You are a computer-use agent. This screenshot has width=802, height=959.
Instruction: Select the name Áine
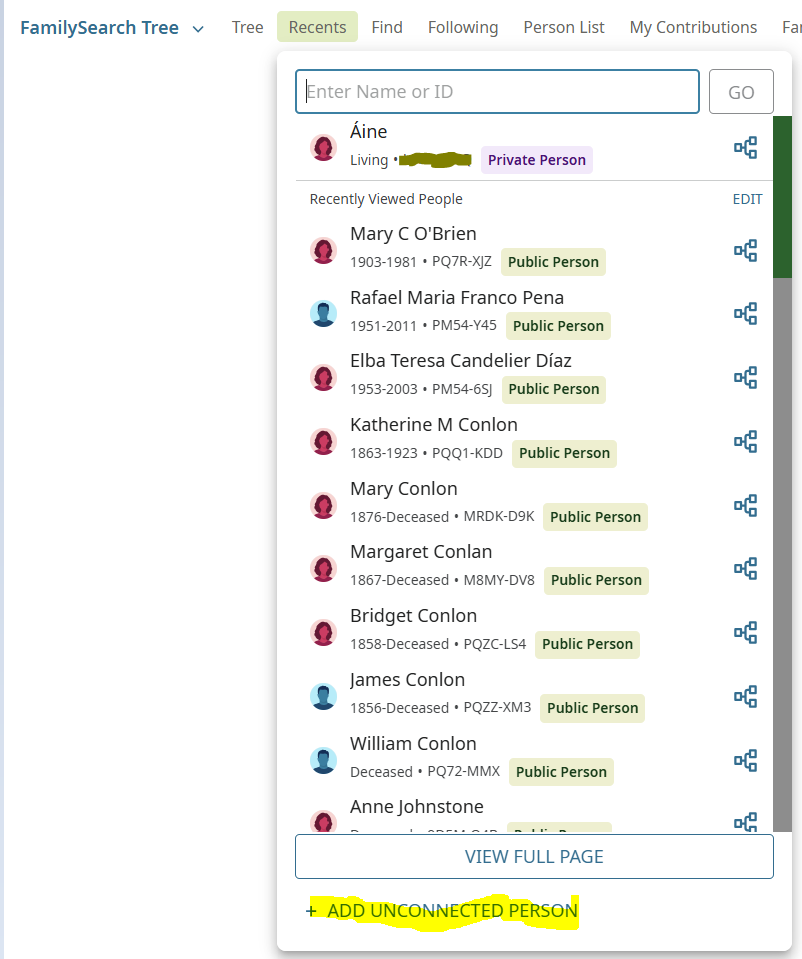[368, 131]
